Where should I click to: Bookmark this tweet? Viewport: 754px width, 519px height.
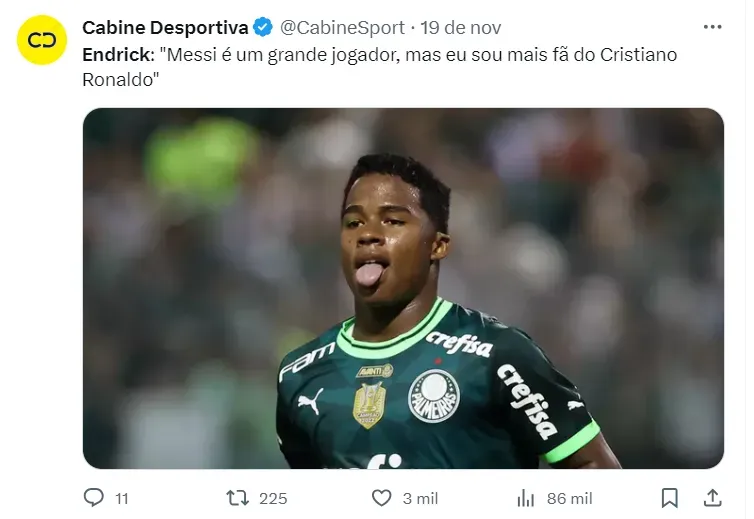pyautogui.click(x=669, y=498)
